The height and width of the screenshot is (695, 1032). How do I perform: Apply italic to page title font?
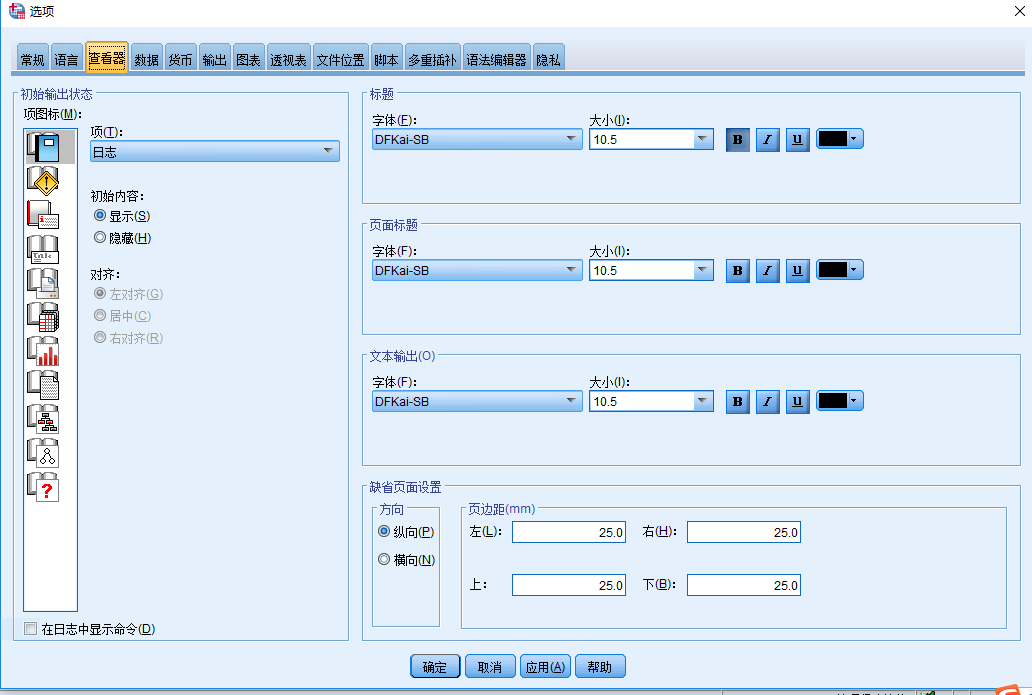767,270
